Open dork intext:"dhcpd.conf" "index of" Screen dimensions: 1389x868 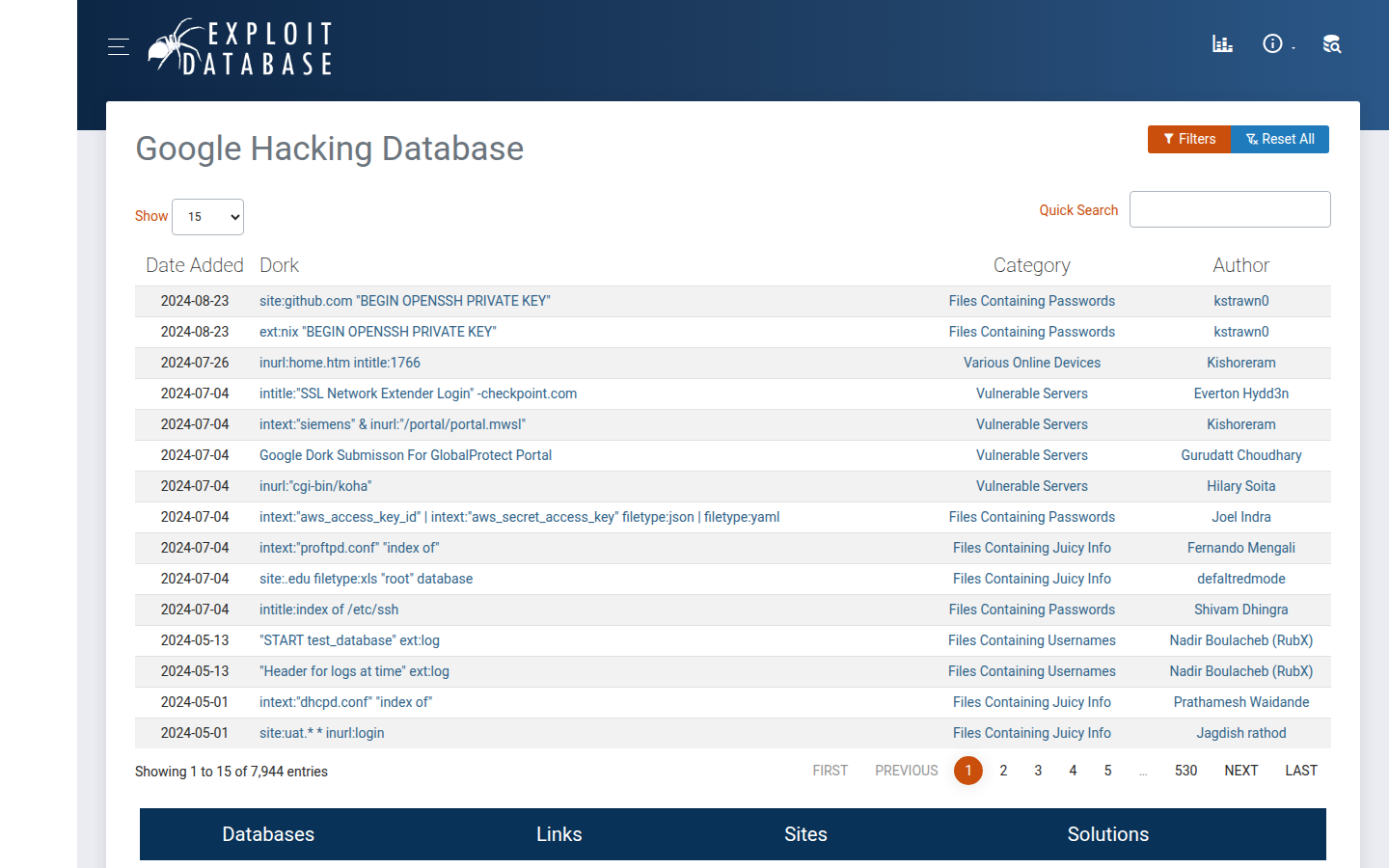[345, 702]
